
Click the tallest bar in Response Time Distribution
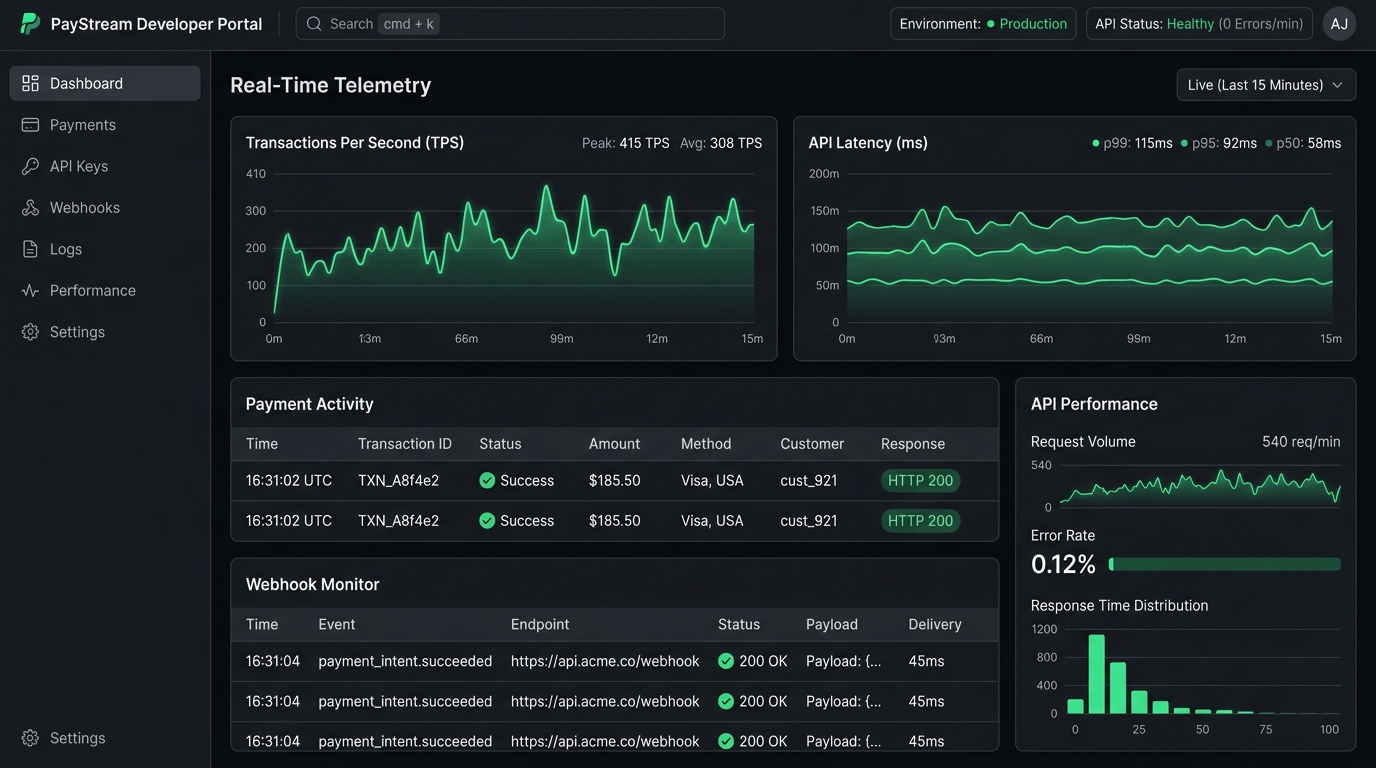coord(1097,674)
